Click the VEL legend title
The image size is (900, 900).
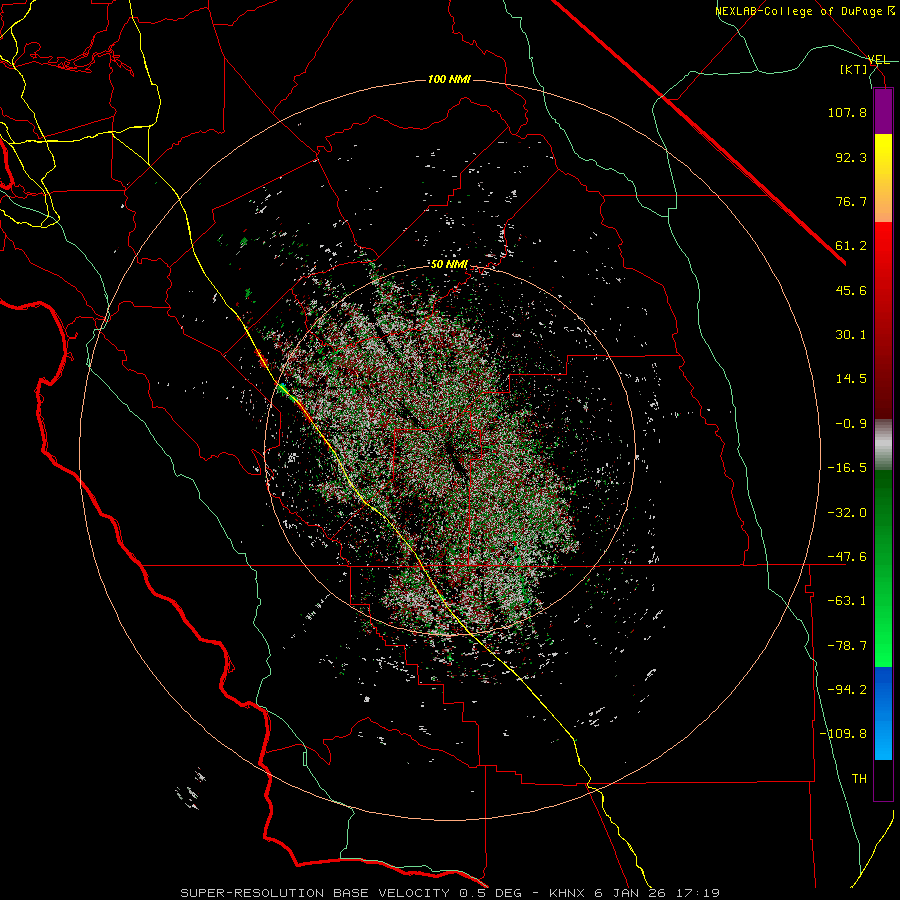click(x=878, y=60)
